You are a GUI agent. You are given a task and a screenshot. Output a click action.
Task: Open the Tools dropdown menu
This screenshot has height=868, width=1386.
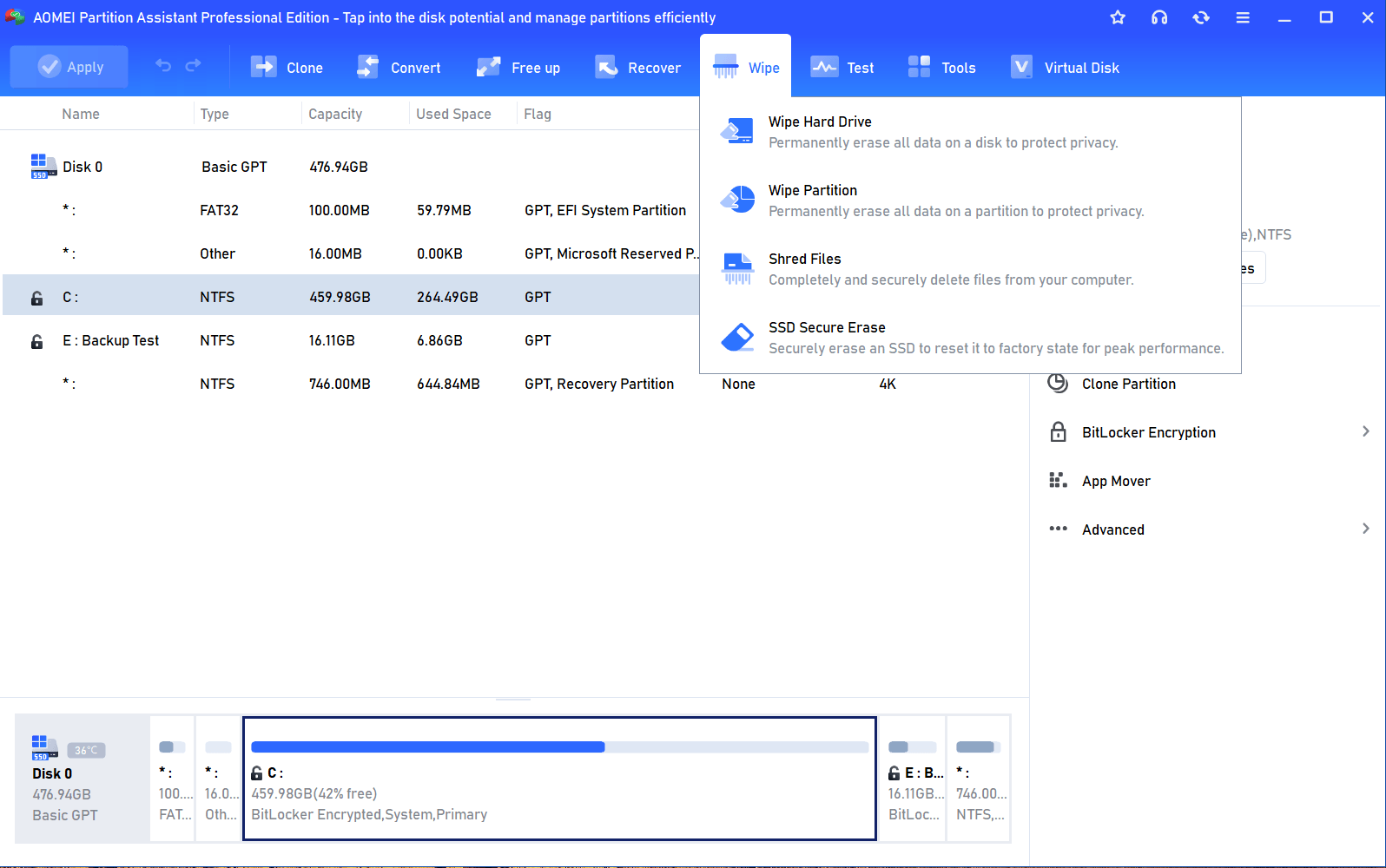coord(941,68)
